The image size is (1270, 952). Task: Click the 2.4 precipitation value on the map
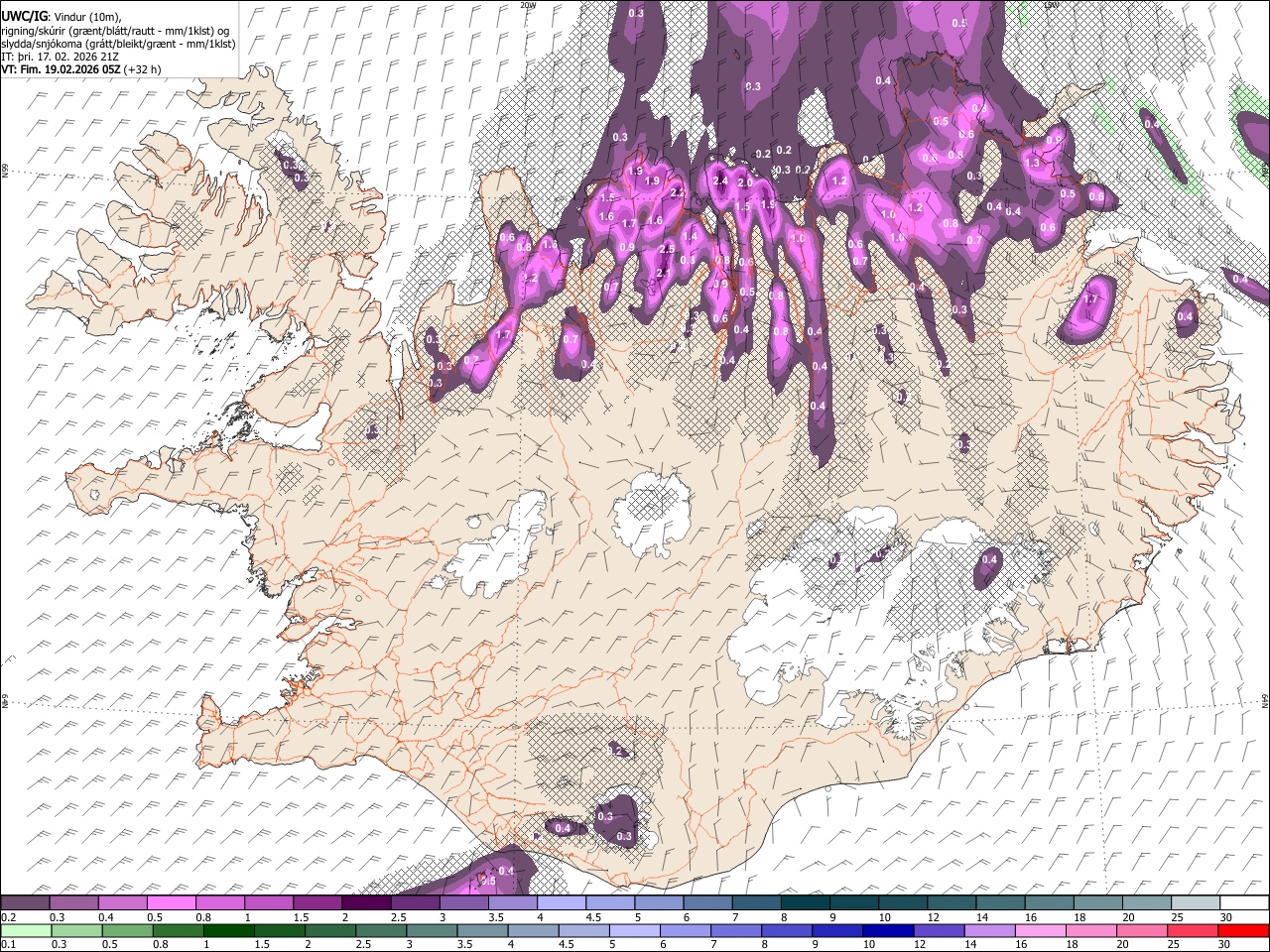click(x=720, y=180)
